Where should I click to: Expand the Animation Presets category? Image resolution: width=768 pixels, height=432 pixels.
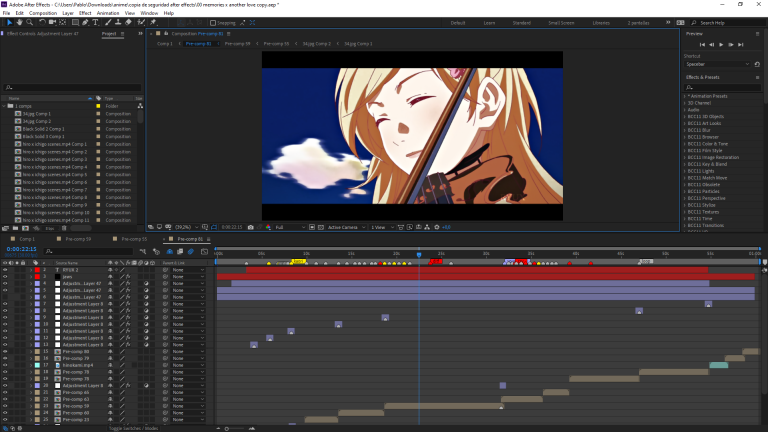click(x=685, y=96)
